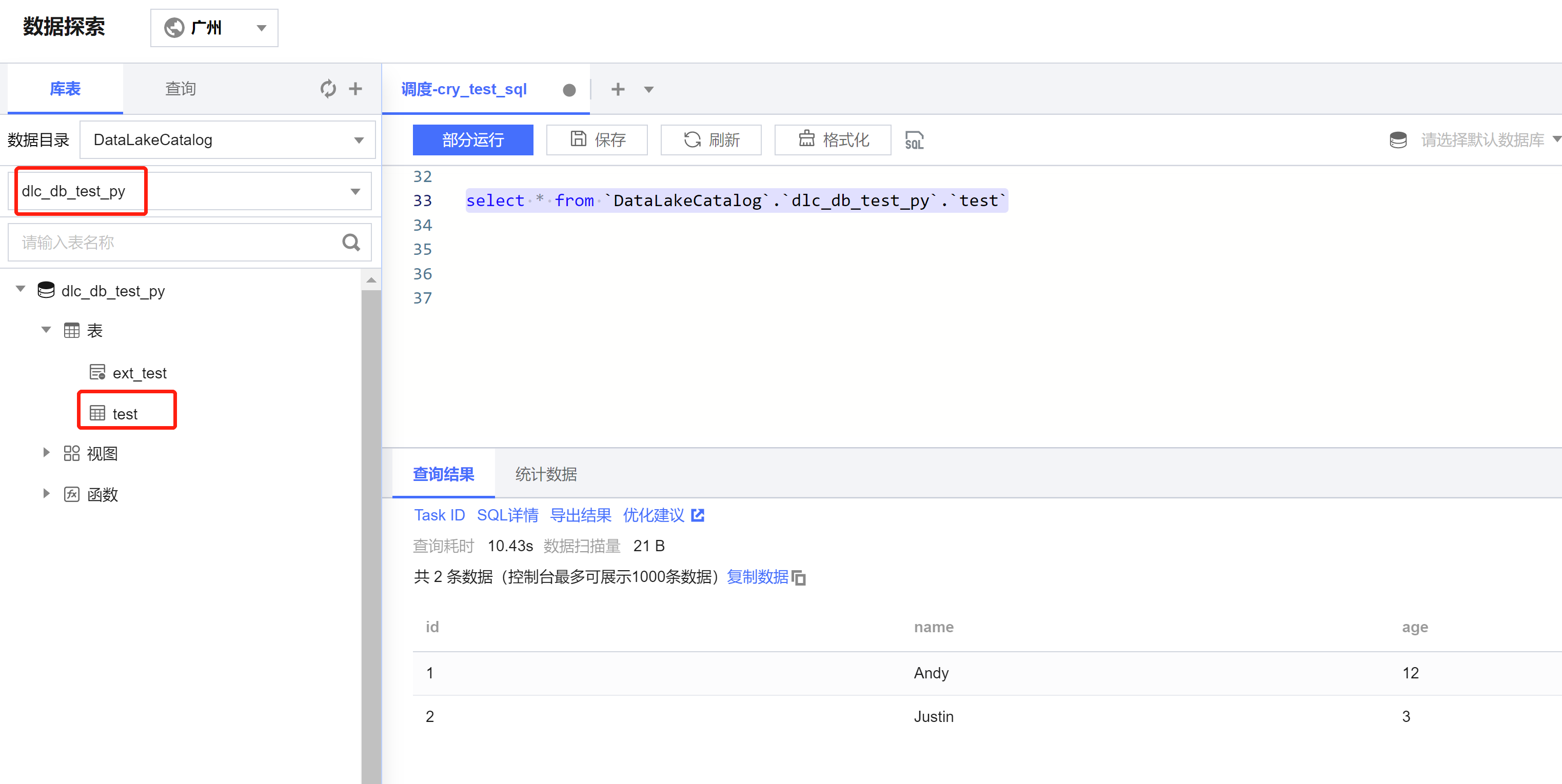1562x784 pixels.
Task: Switch to the 统计数据 tab
Action: pos(546,474)
